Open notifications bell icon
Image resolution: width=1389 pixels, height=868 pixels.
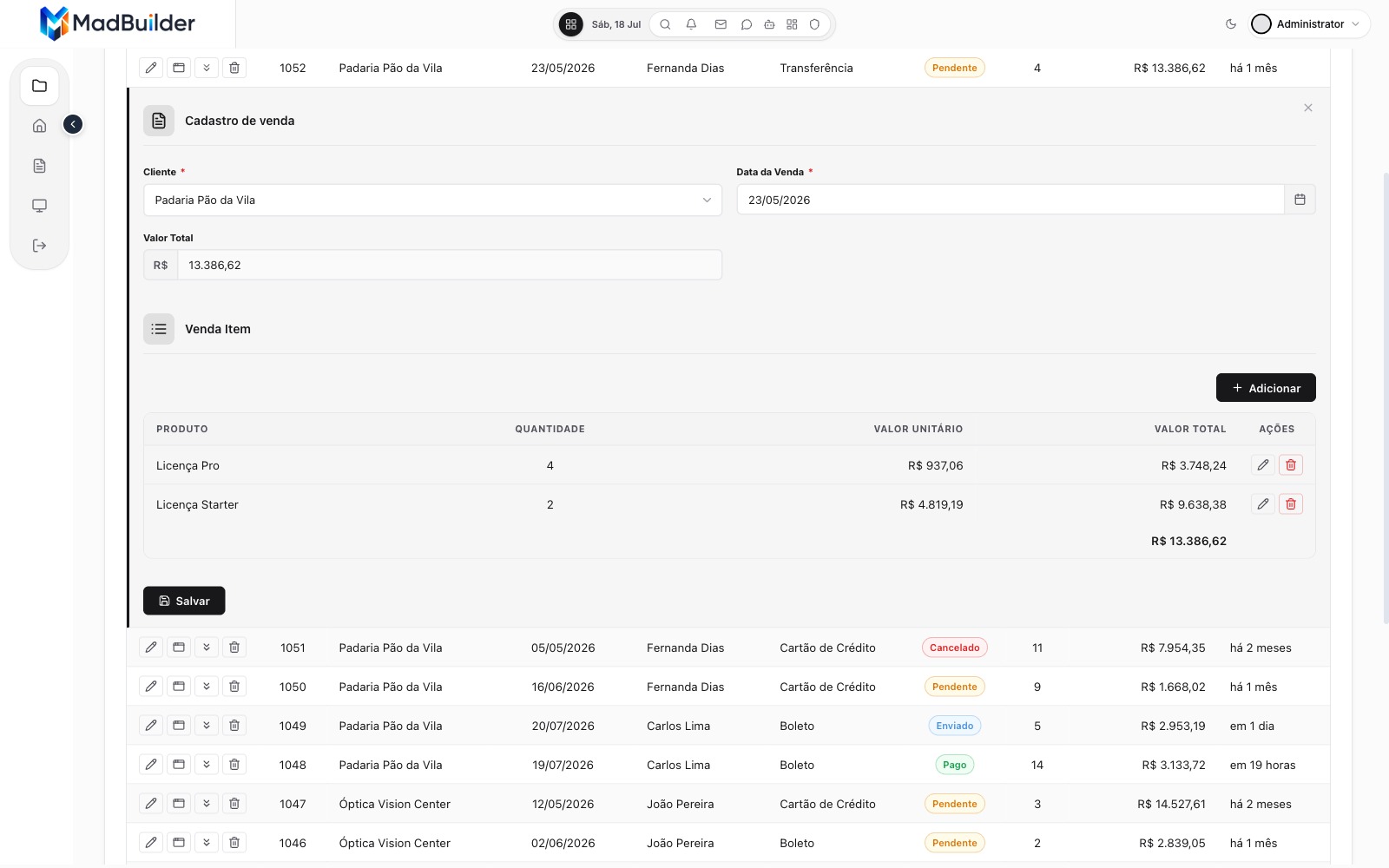[x=691, y=24]
